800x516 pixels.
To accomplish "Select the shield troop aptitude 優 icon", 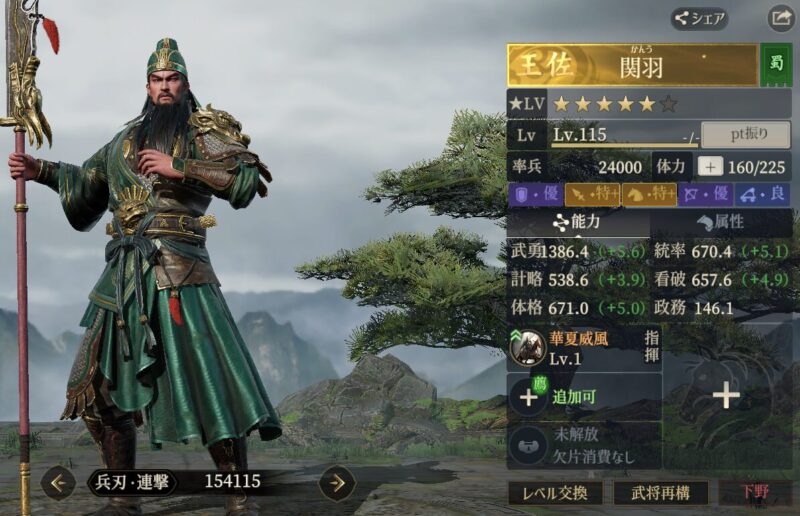I will coord(536,194).
